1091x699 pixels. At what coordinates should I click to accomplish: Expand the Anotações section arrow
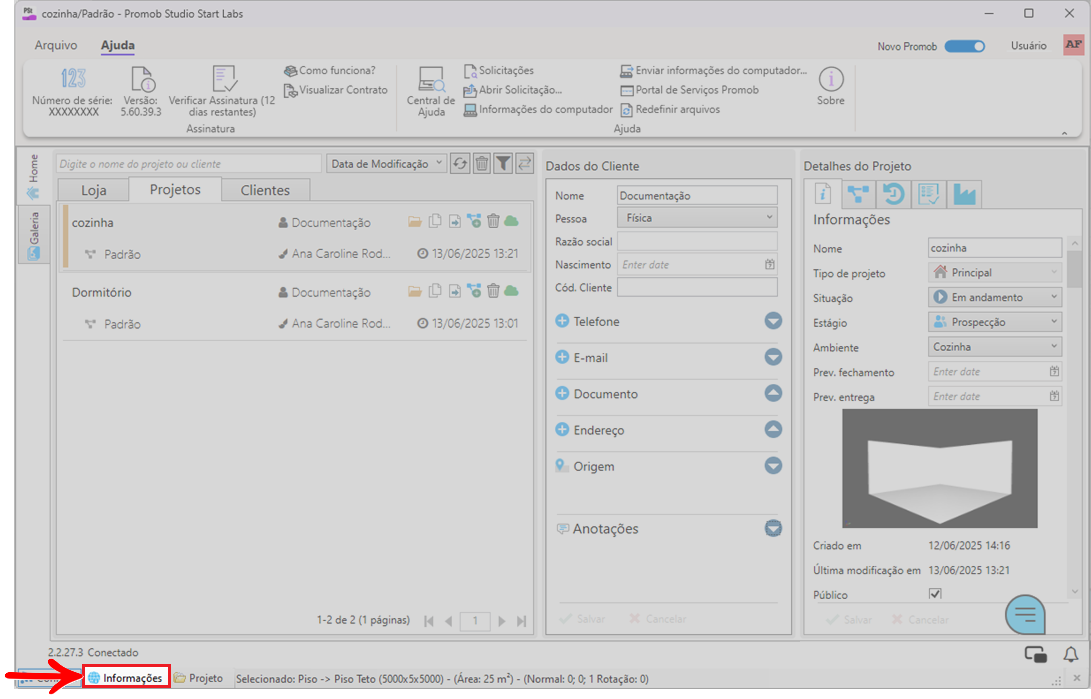coord(773,528)
